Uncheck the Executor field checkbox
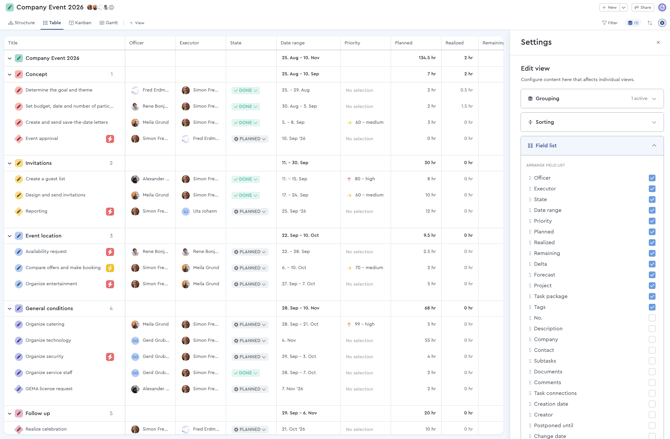 pyautogui.click(x=652, y=189)
